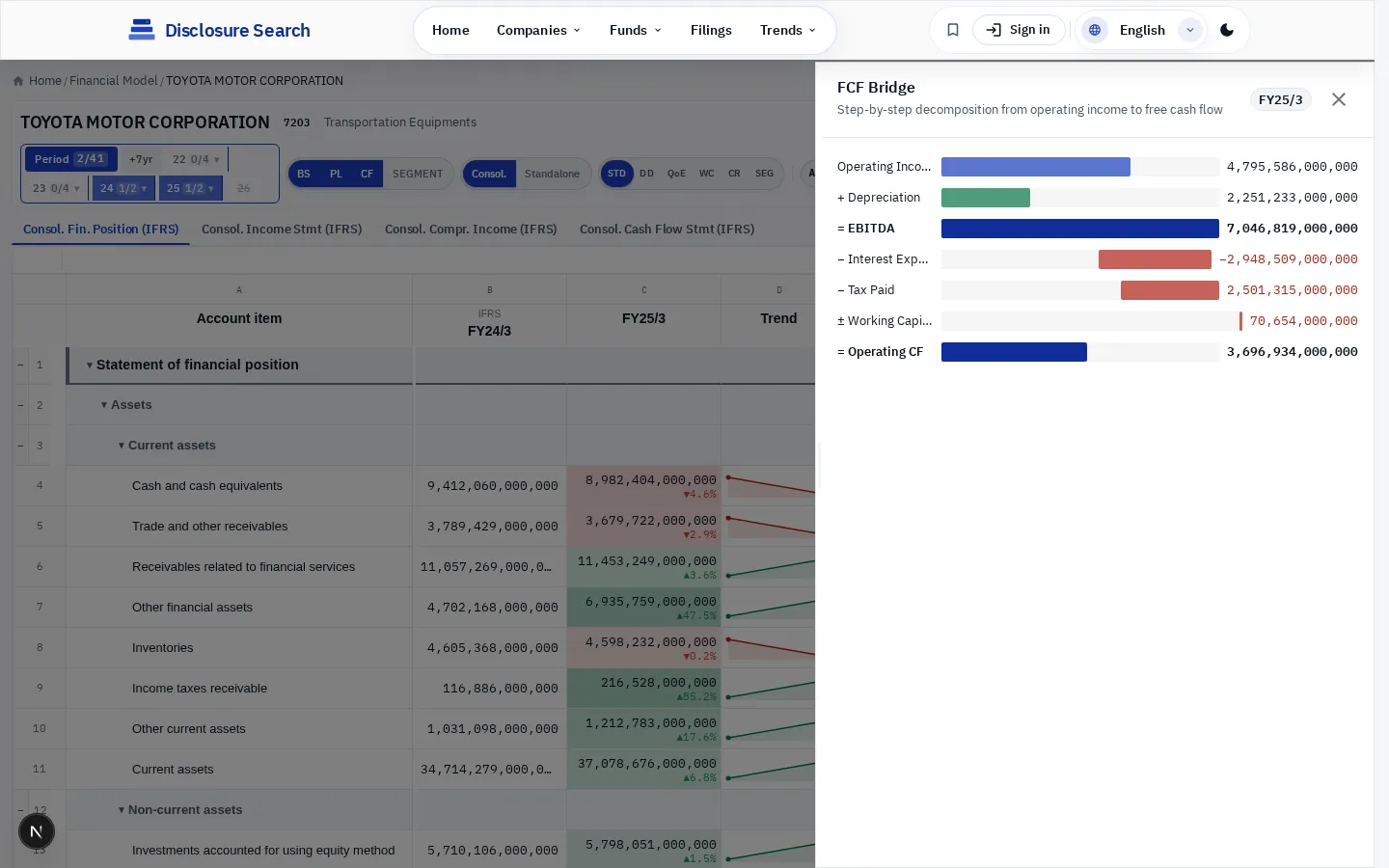
Task: Collapse the Current assets group
Action: (122, 446)
